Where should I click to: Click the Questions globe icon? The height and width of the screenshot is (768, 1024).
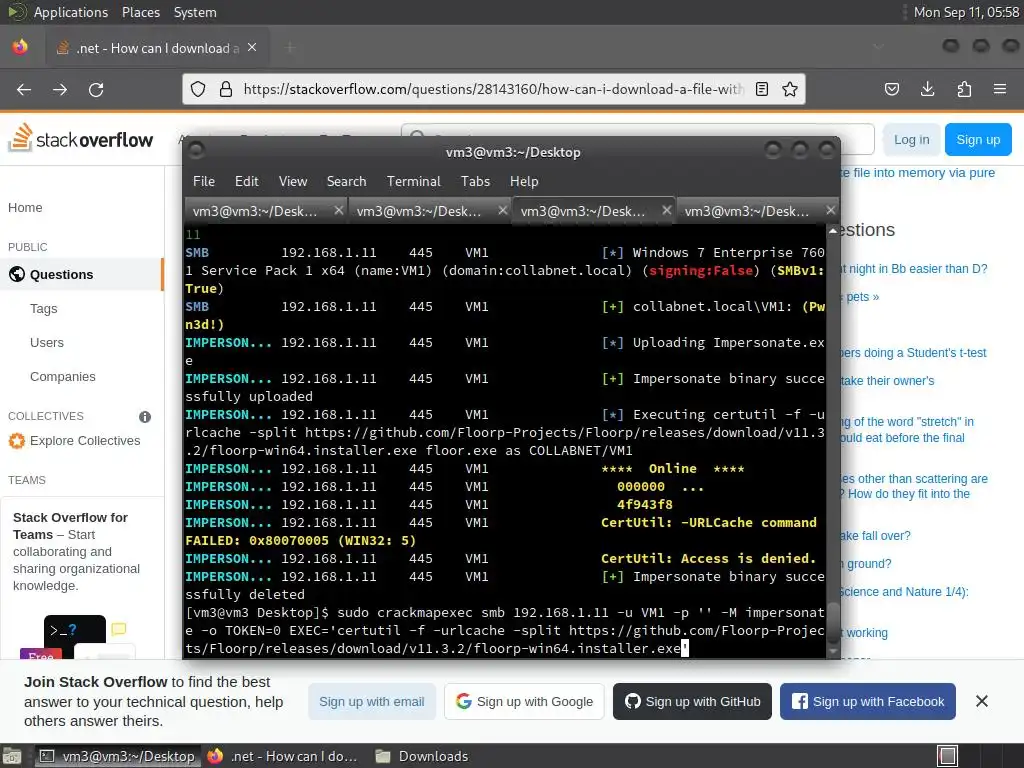click(17, 274)
